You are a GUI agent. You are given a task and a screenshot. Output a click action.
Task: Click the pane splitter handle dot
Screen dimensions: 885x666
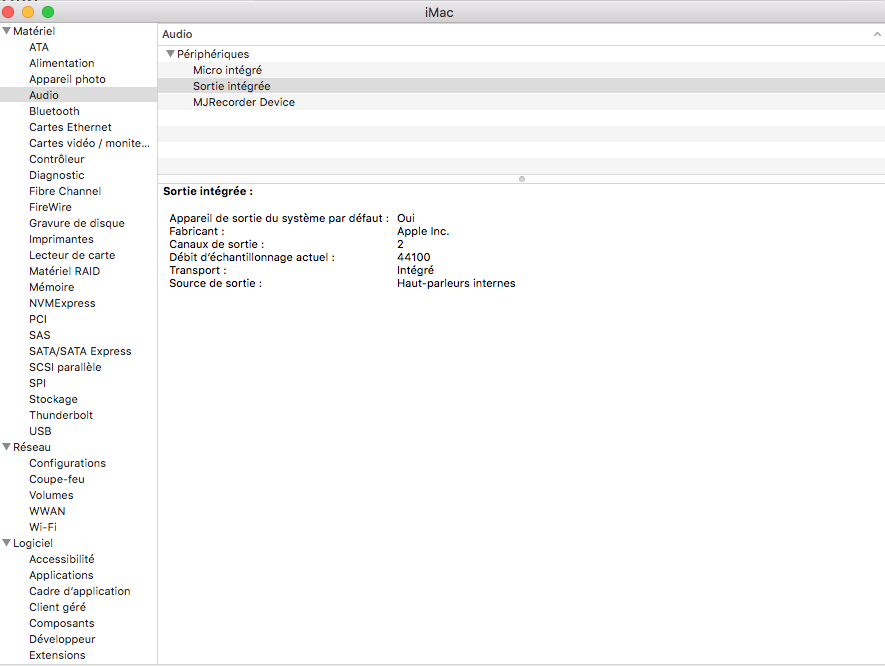[522, 179]
